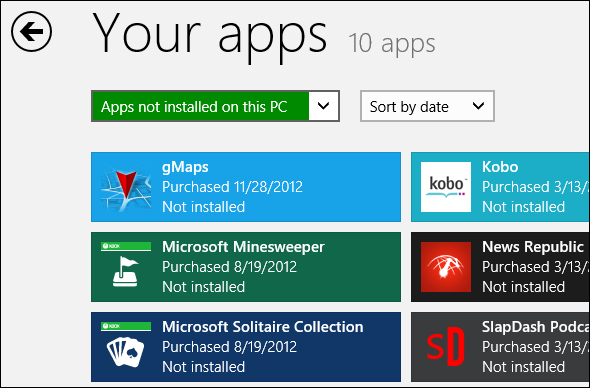
Task: Select the News Republic app tile
Action: click(x=500, y=267)
